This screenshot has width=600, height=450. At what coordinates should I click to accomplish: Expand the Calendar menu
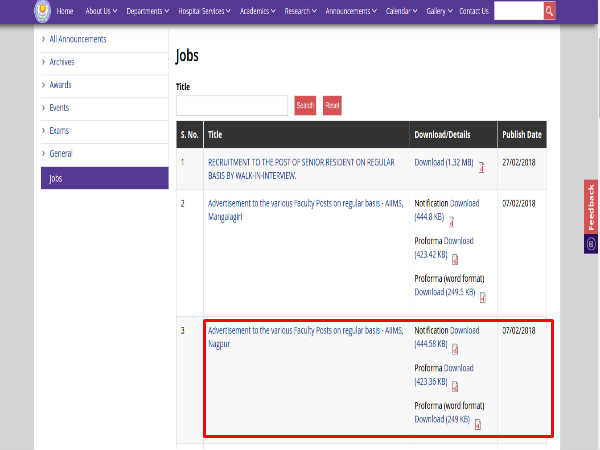[x=401, y=11]
